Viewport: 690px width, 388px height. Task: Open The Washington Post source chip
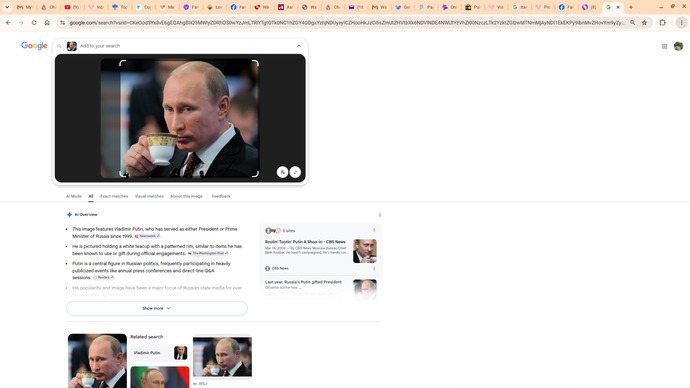208,253
